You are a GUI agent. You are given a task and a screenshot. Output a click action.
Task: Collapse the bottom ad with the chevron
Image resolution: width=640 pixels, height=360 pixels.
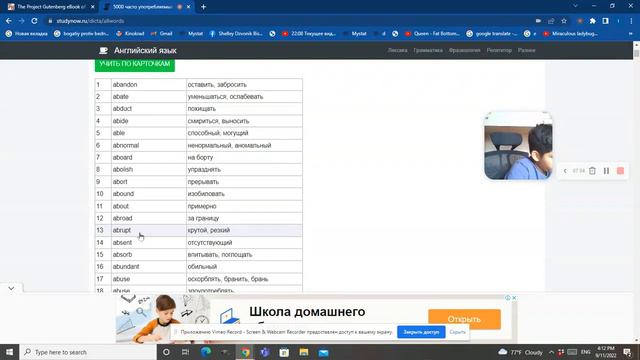click(11, 288)
